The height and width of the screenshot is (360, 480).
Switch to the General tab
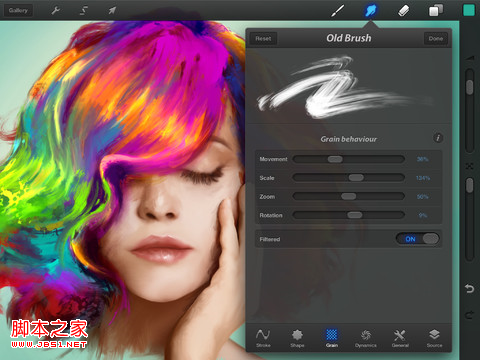400,338
